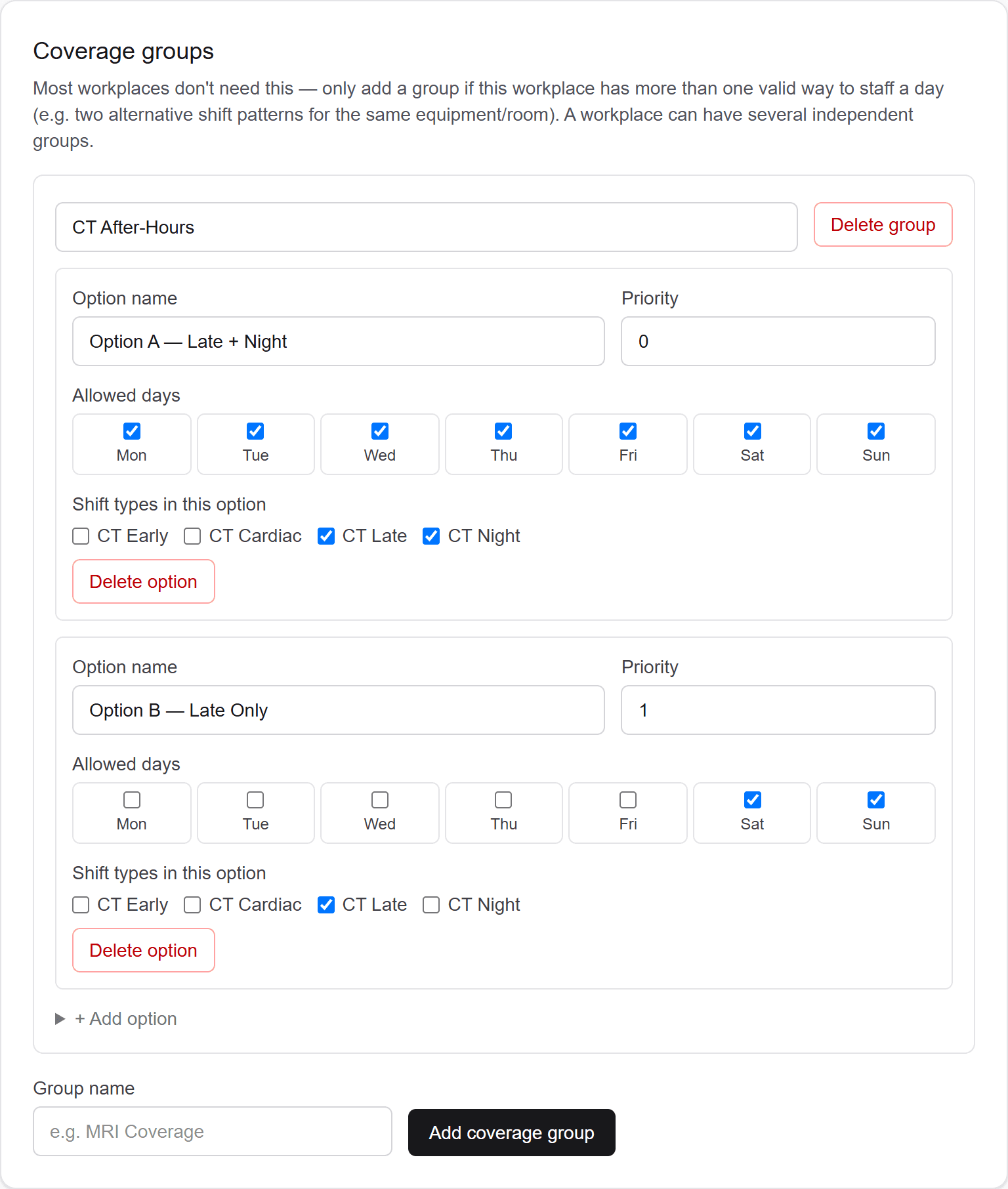Focus the new Group name input field
Viewport: 1008px width, 1189px height.
click(213, 1131)
